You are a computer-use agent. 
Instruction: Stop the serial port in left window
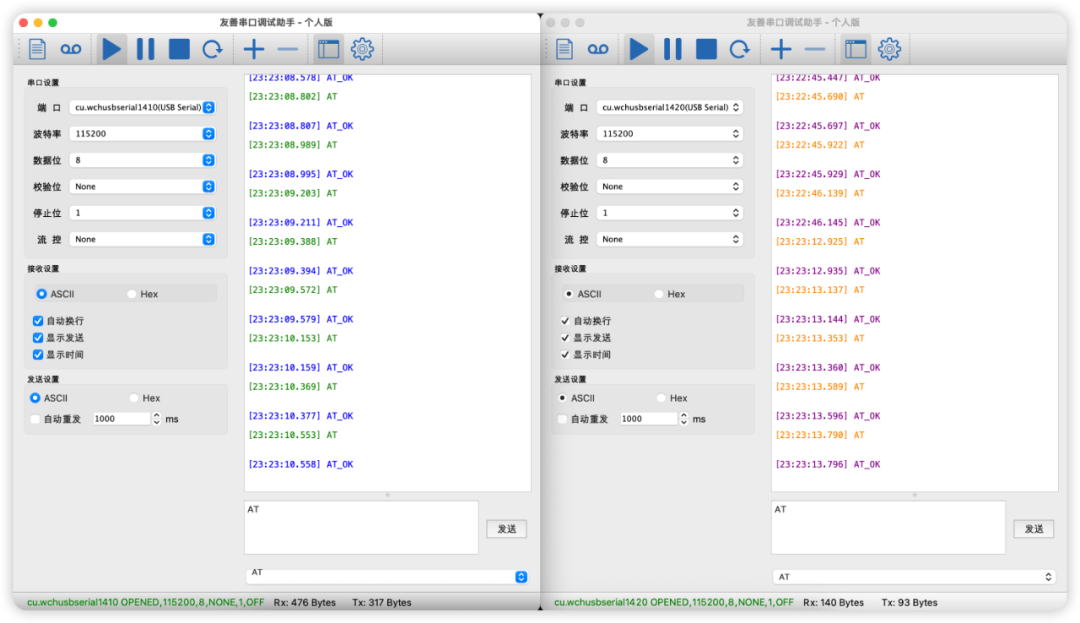tap(179, 49)
